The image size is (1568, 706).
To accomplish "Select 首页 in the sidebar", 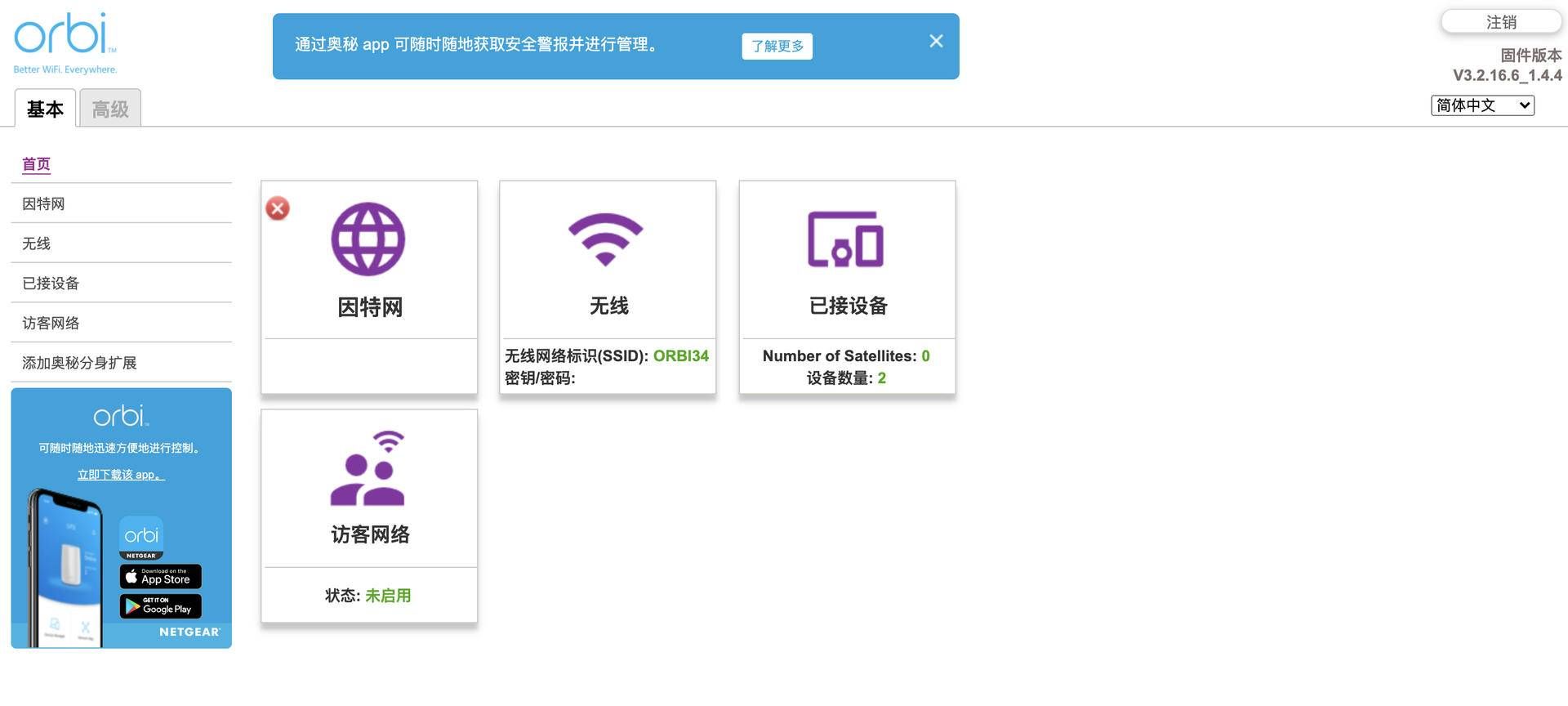I will tap(36, 164).
